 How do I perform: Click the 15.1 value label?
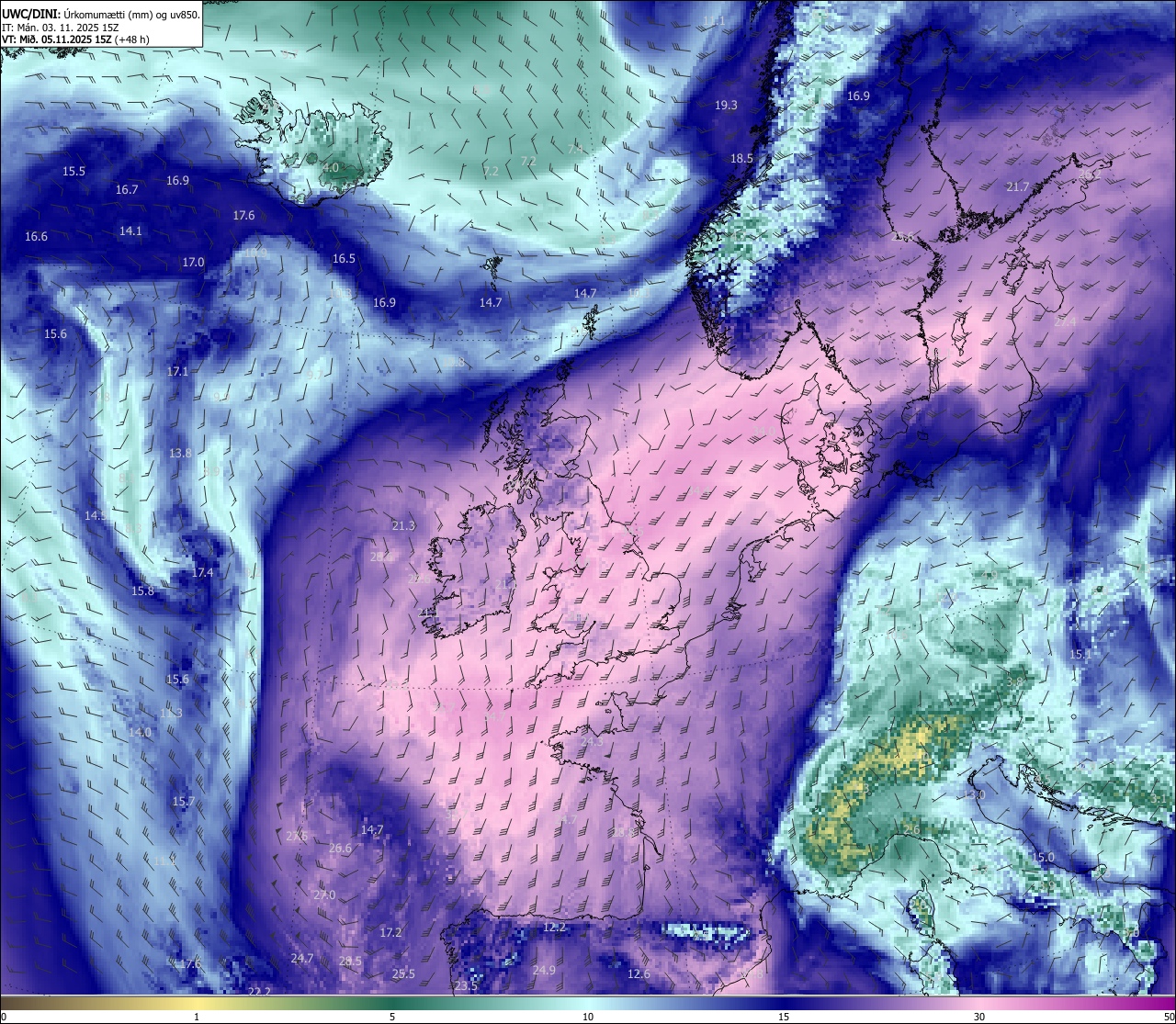1080,655
